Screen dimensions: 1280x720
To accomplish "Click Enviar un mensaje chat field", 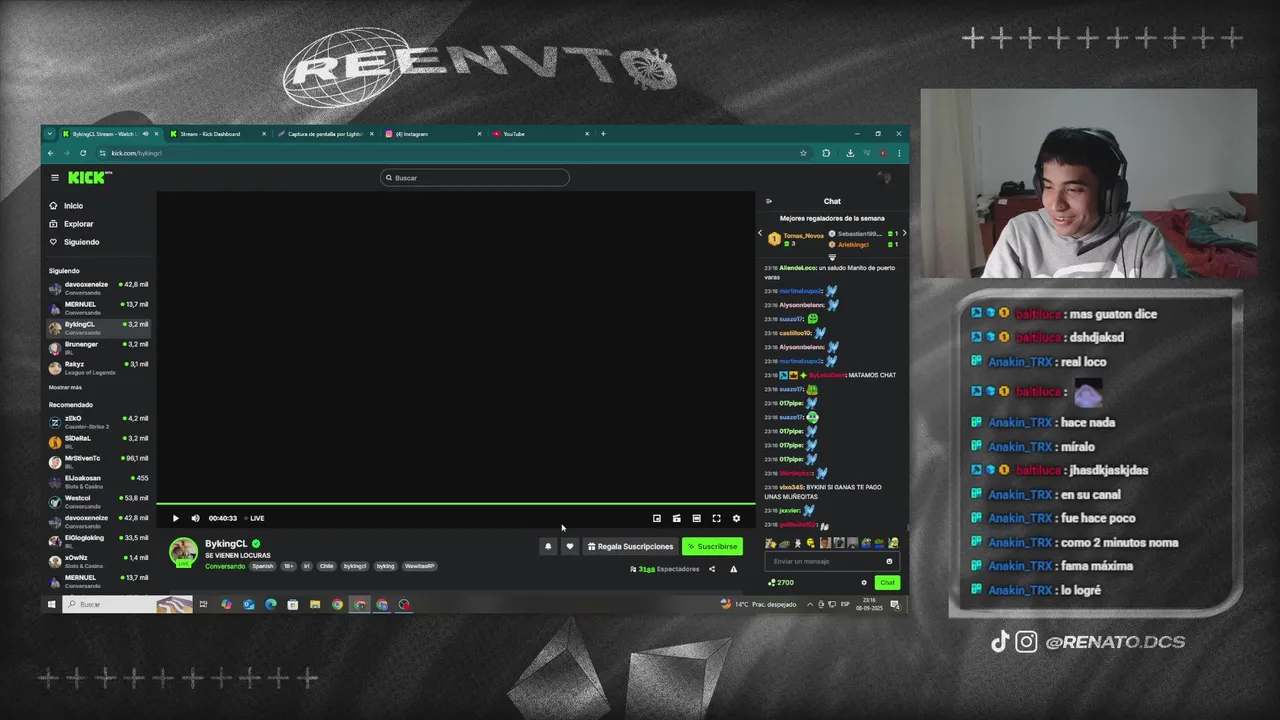I will tap(830, 561).
